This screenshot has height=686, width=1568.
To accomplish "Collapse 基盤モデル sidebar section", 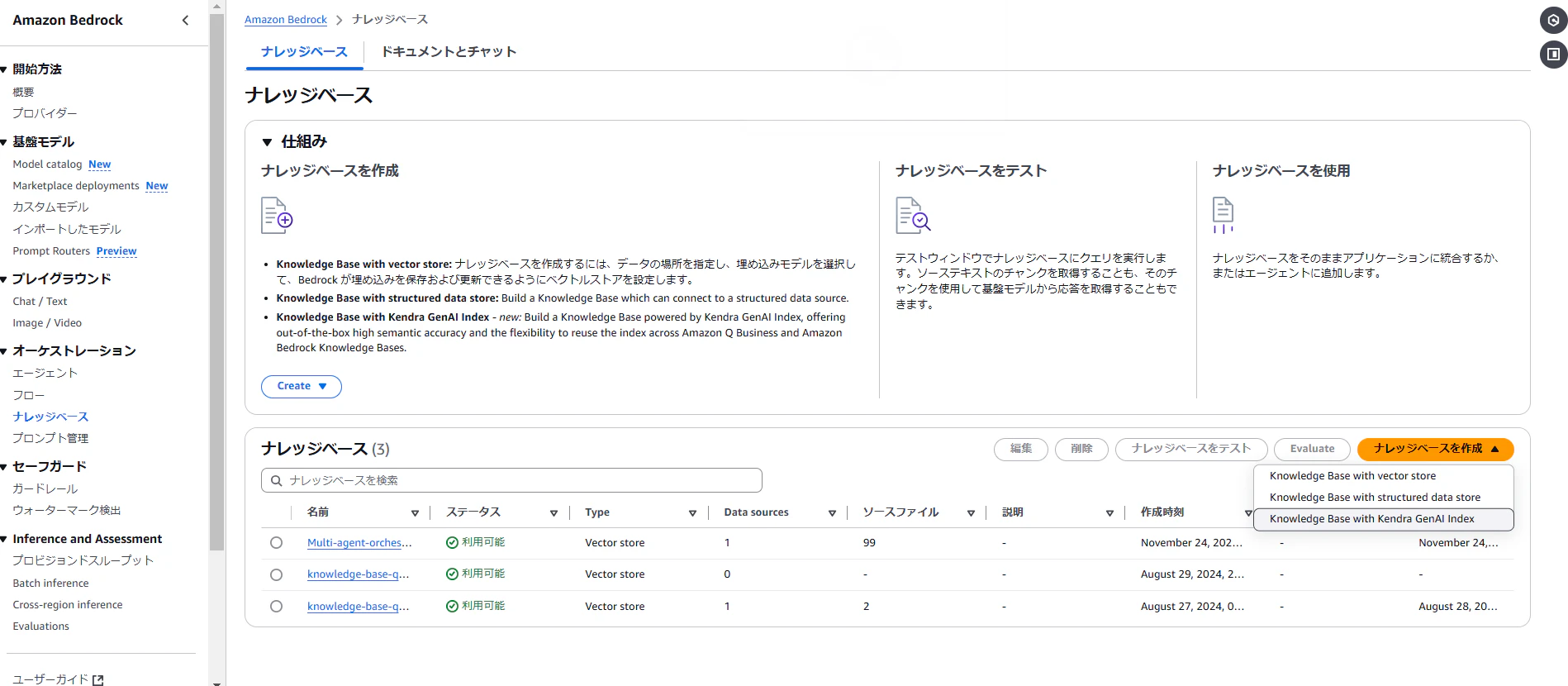I will pyautogui.click(x=4, y=142).
